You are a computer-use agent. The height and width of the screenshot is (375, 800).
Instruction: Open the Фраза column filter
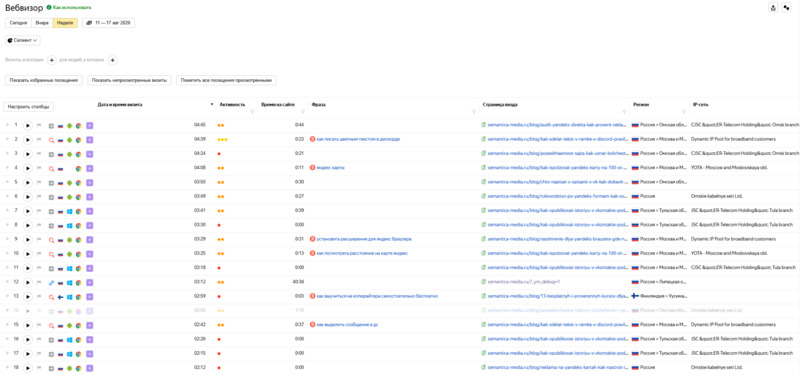click(x=474, y=111)
